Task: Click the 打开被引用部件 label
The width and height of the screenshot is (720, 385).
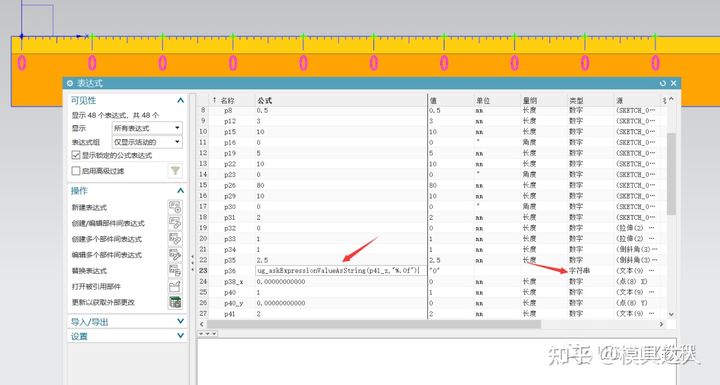Action: [96, 286]
